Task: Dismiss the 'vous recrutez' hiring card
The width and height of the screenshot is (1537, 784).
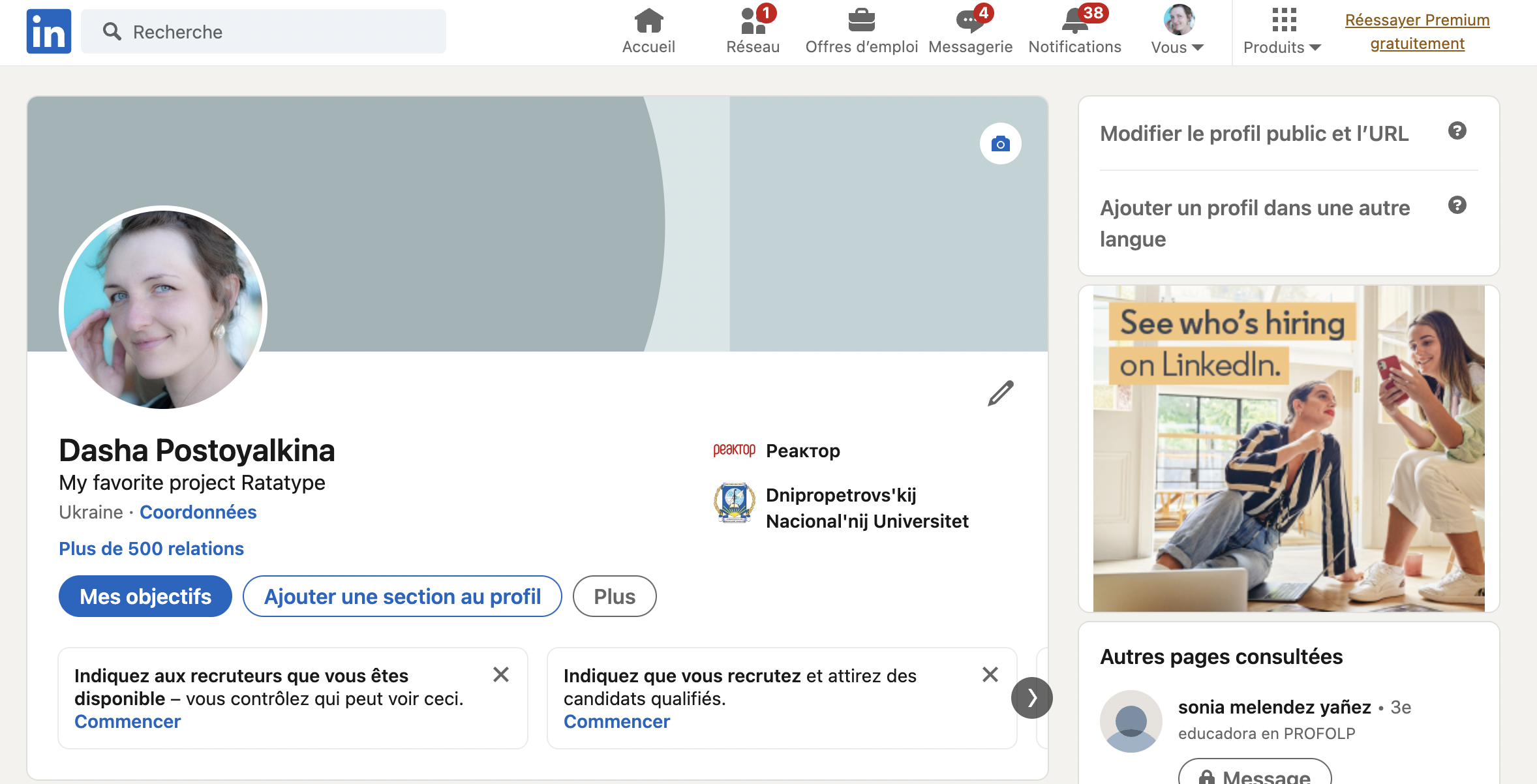Action: 990,674
